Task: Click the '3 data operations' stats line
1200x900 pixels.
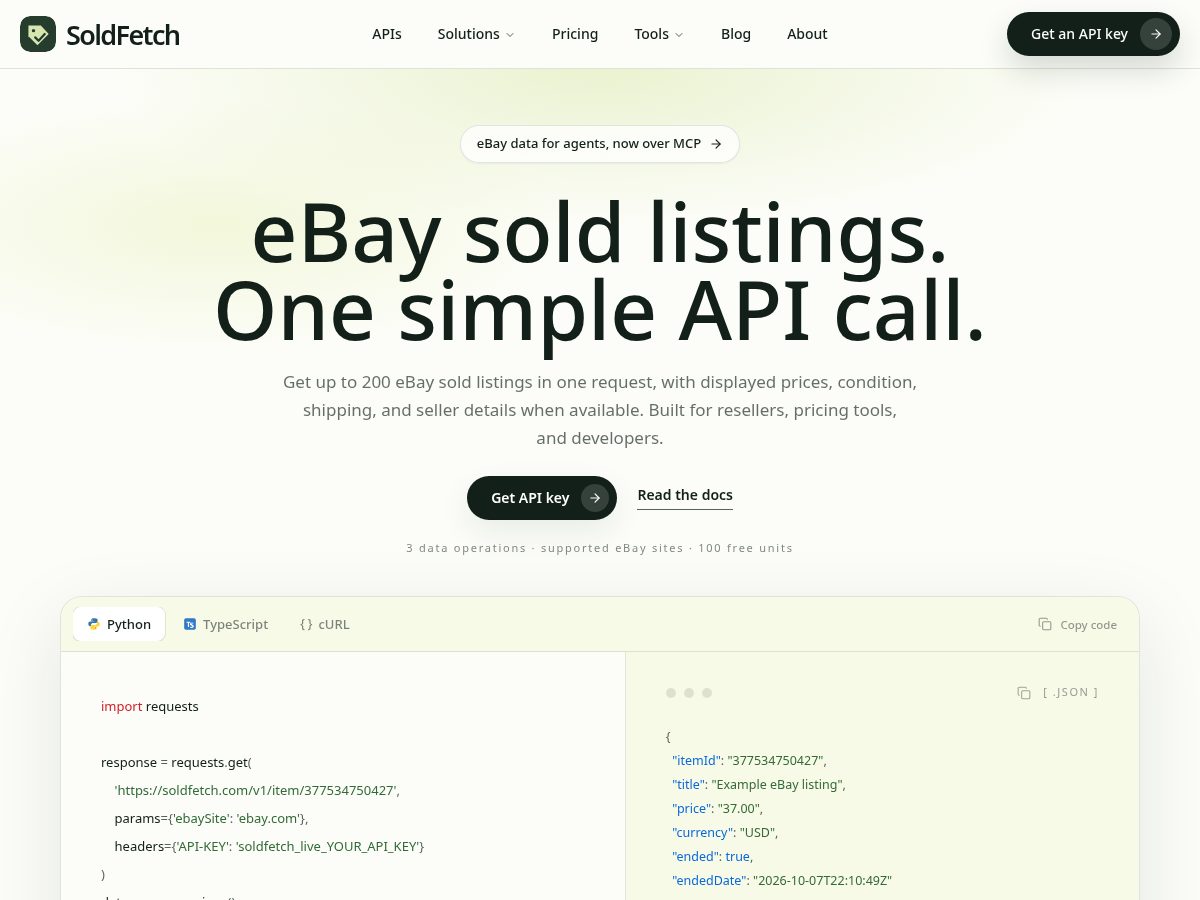Action: 600,548
